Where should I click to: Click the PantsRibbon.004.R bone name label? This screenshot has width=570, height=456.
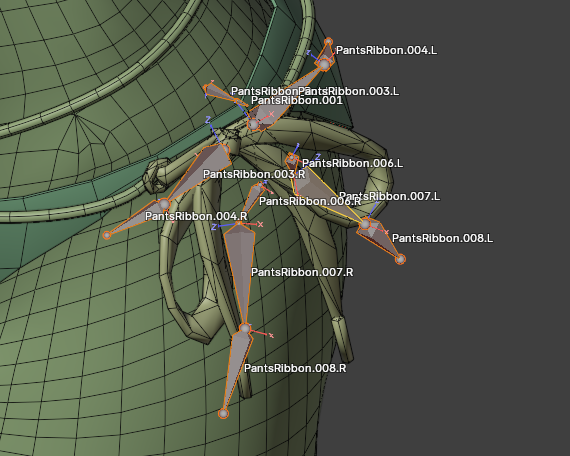click(196, 216)
